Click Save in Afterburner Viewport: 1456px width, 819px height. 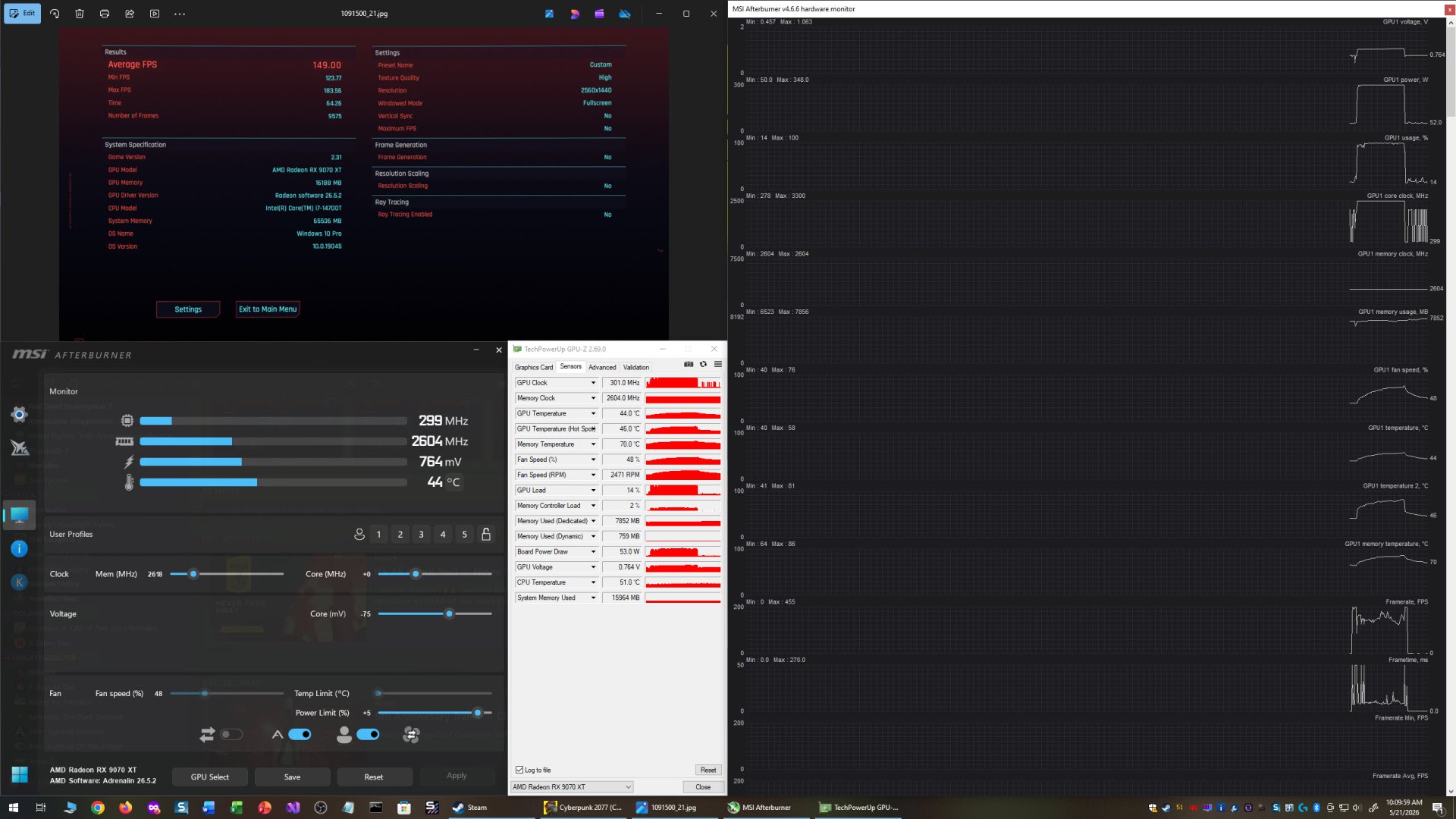click(x=292, y=777)
